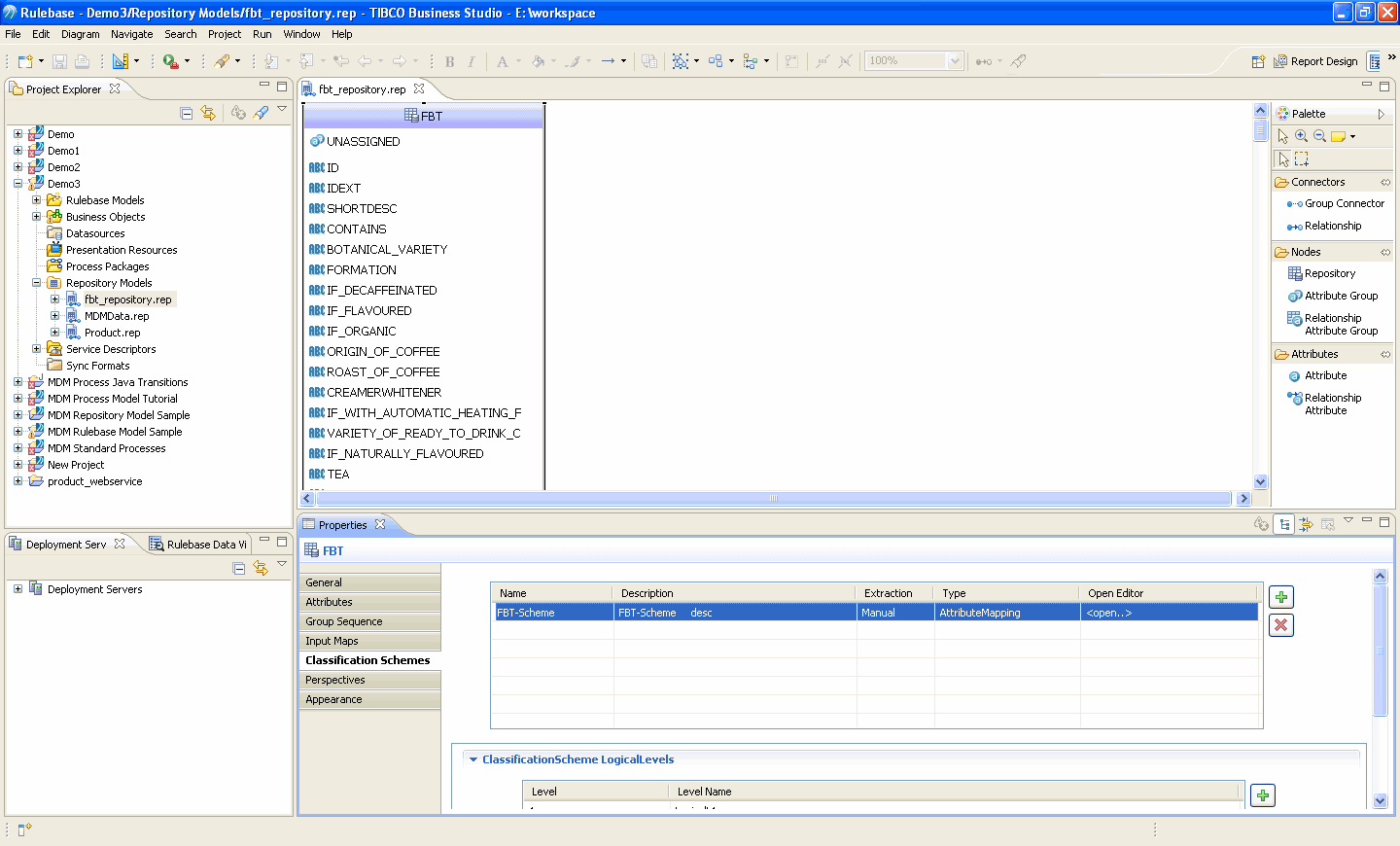The image size is (1400, 846).
Task: Click the <open..> editor cell for FBT-Scheme
Action: click(x=1169, y=613)
